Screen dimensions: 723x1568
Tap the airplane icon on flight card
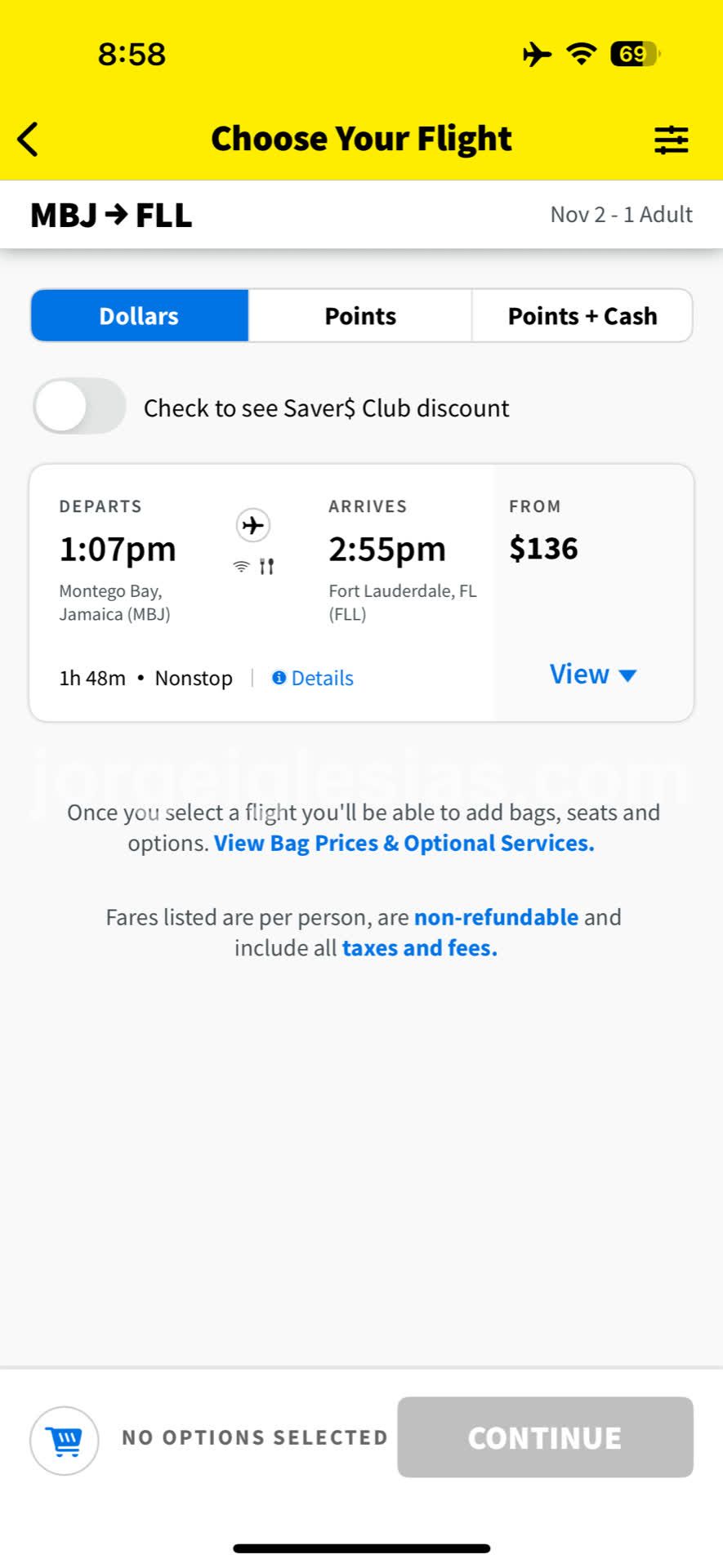253,525
